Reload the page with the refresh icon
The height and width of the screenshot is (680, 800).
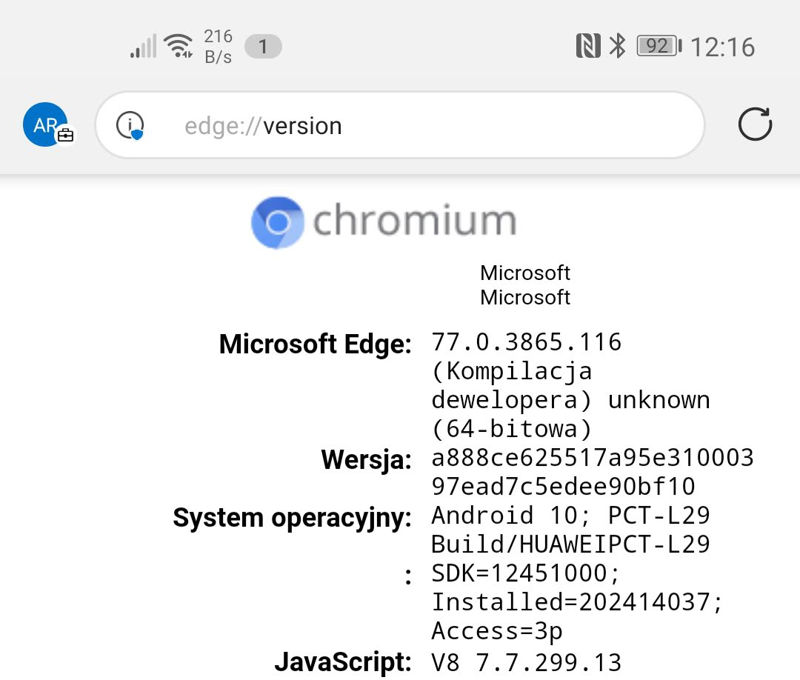click(755, 125)
